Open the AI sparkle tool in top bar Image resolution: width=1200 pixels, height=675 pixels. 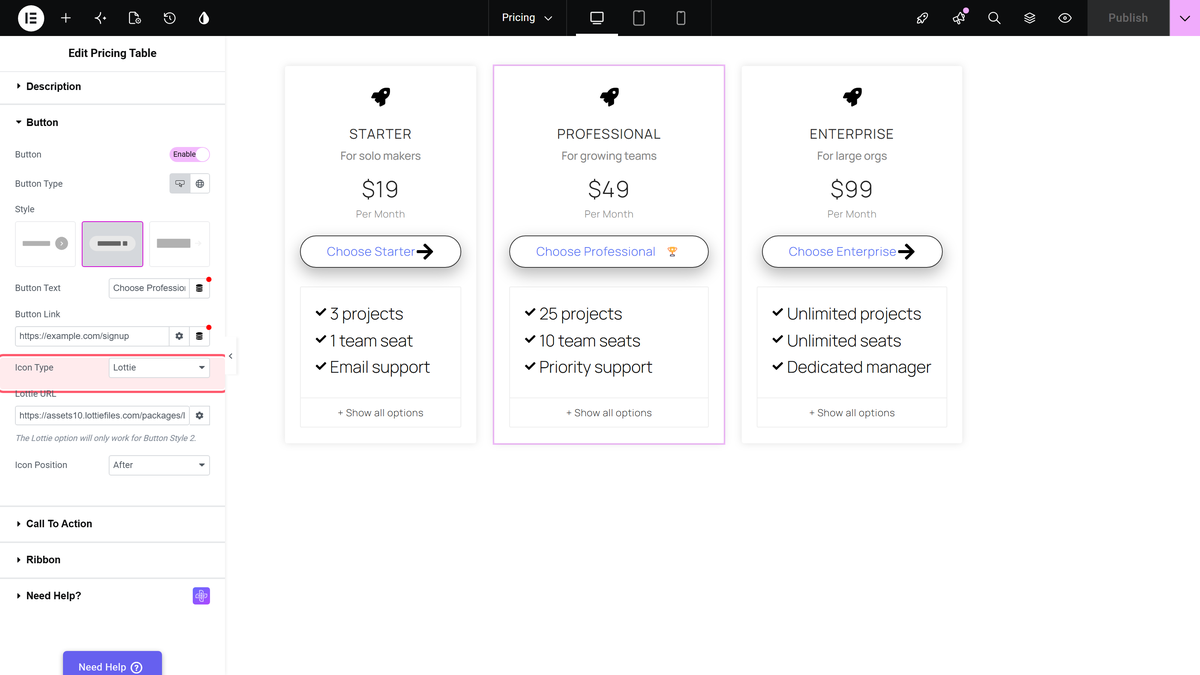100,18
